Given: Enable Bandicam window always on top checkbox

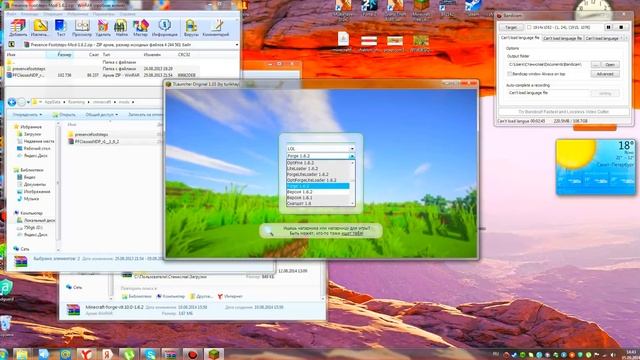Looking at the screenshot, I should (x=509, y=74).
